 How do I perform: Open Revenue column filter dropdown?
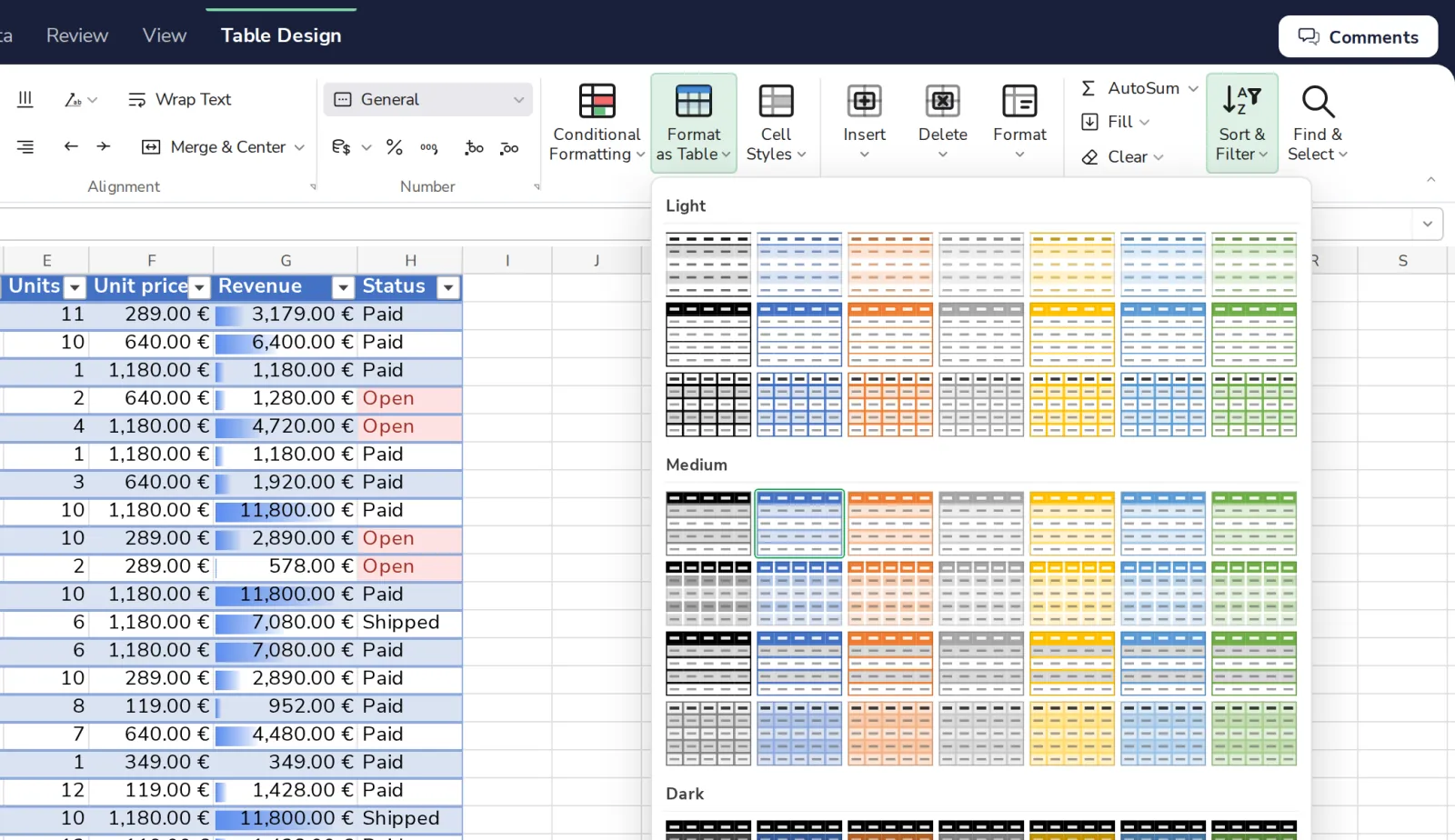point(343,288)
